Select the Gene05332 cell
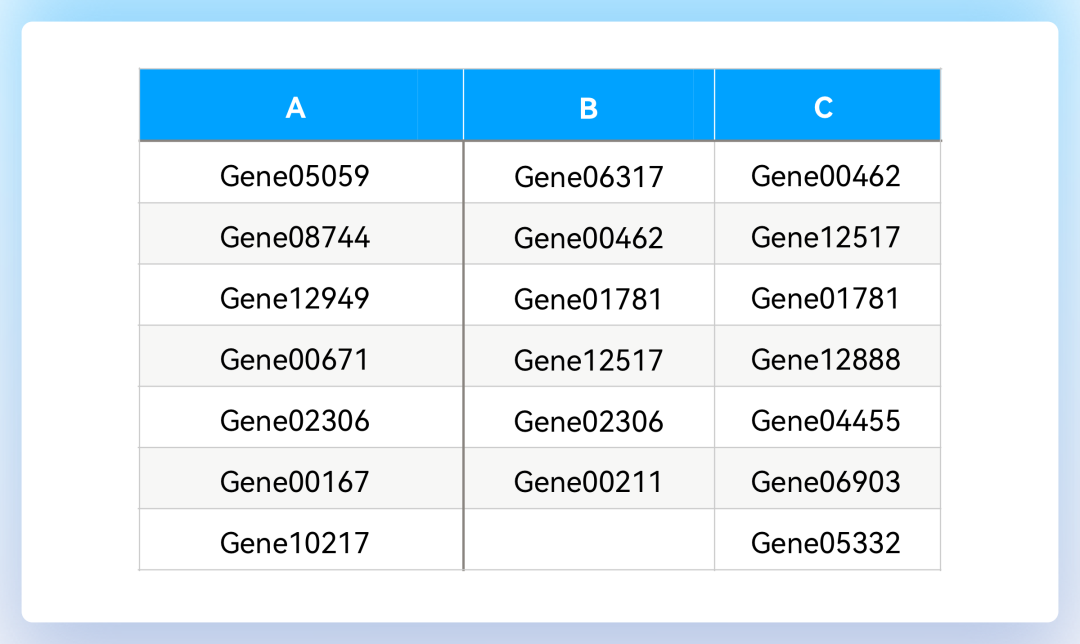This screenshot has height=644, width=1080. click(827, 540)
